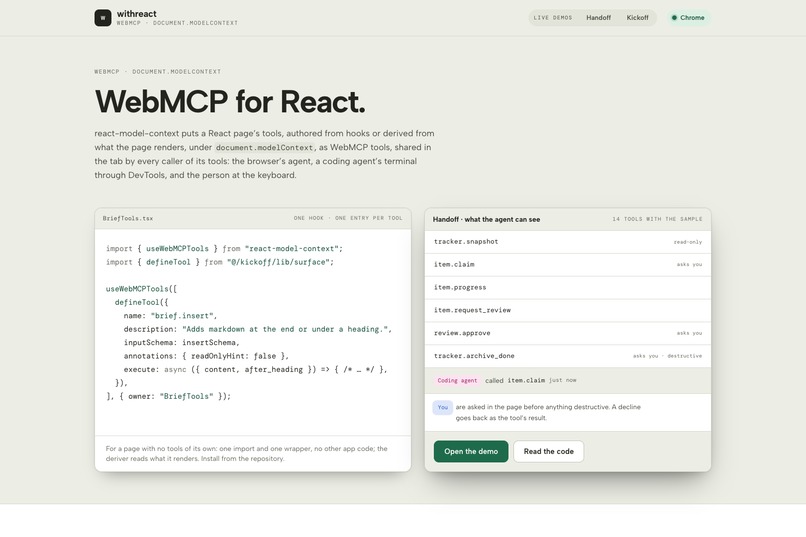Click the asks you · destructive label
Image resolution: width=806 pixels, height=537 pixels.
667,356
